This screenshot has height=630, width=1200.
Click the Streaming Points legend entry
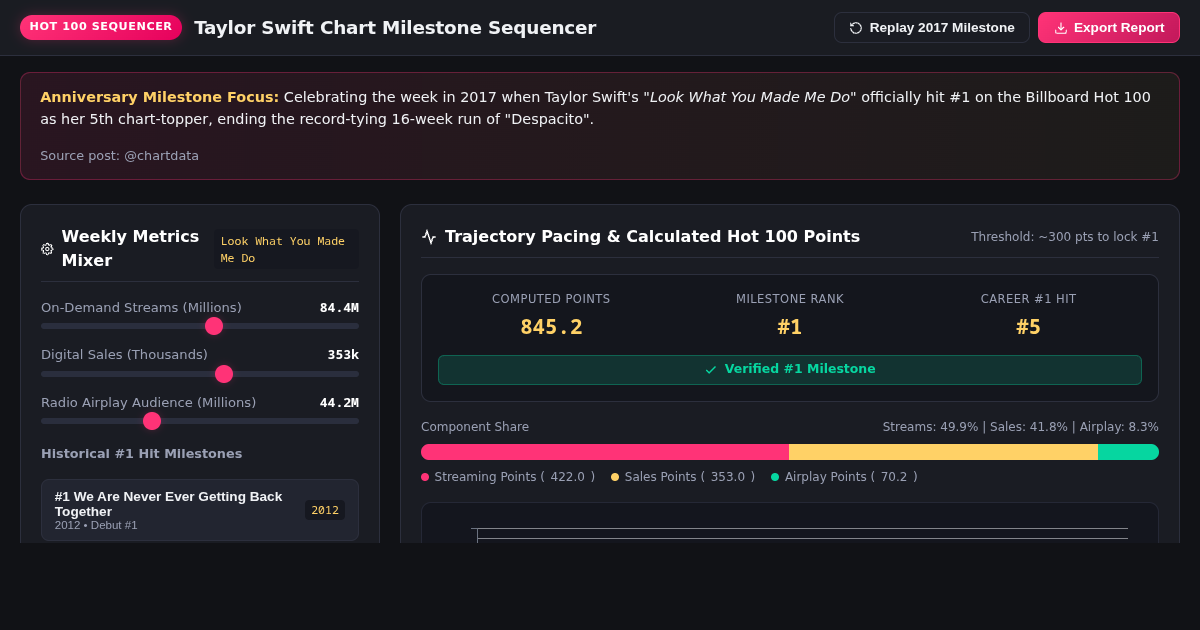tap(508, 477)
